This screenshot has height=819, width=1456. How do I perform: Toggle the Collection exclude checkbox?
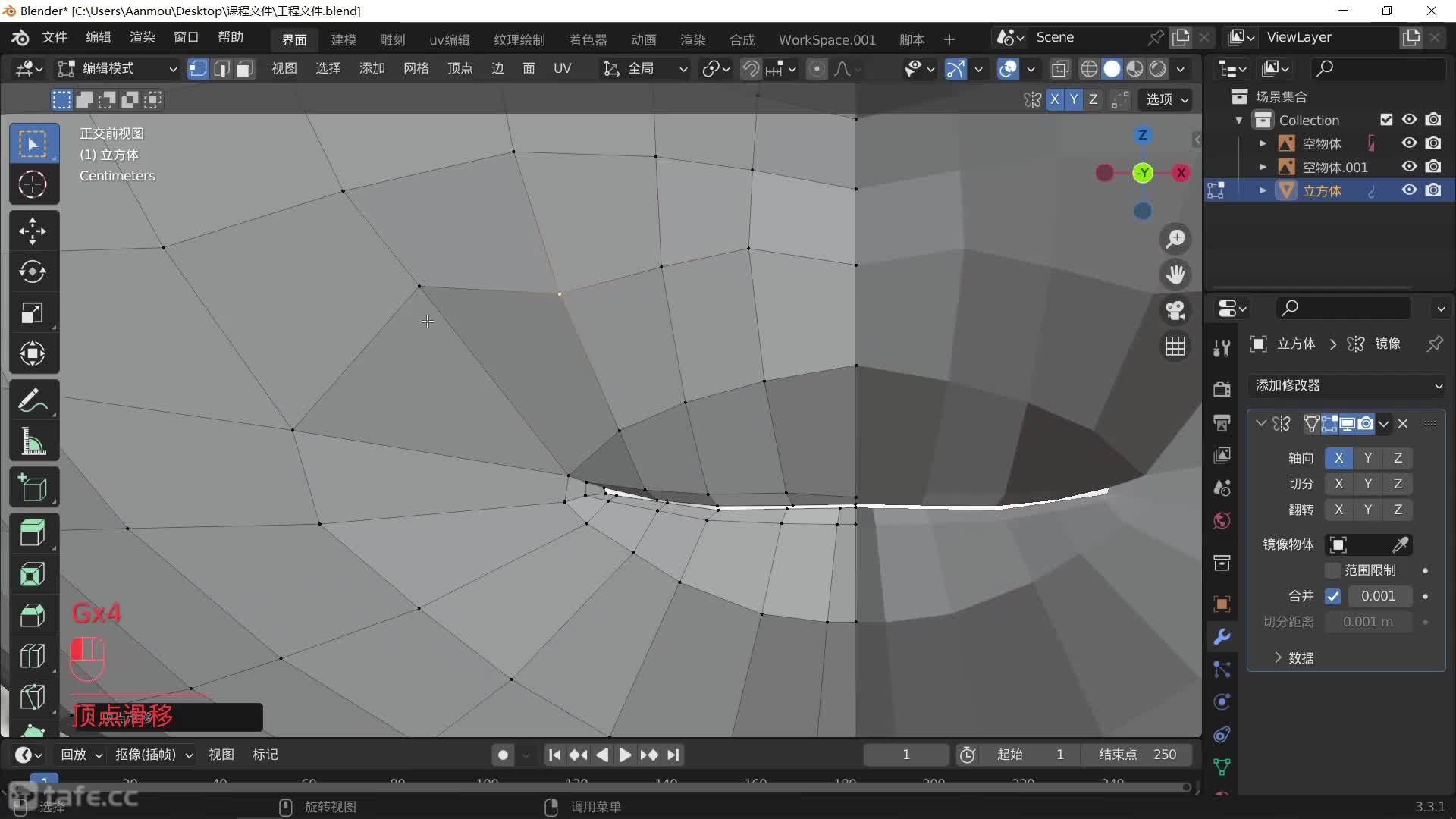click(1386, 120)
